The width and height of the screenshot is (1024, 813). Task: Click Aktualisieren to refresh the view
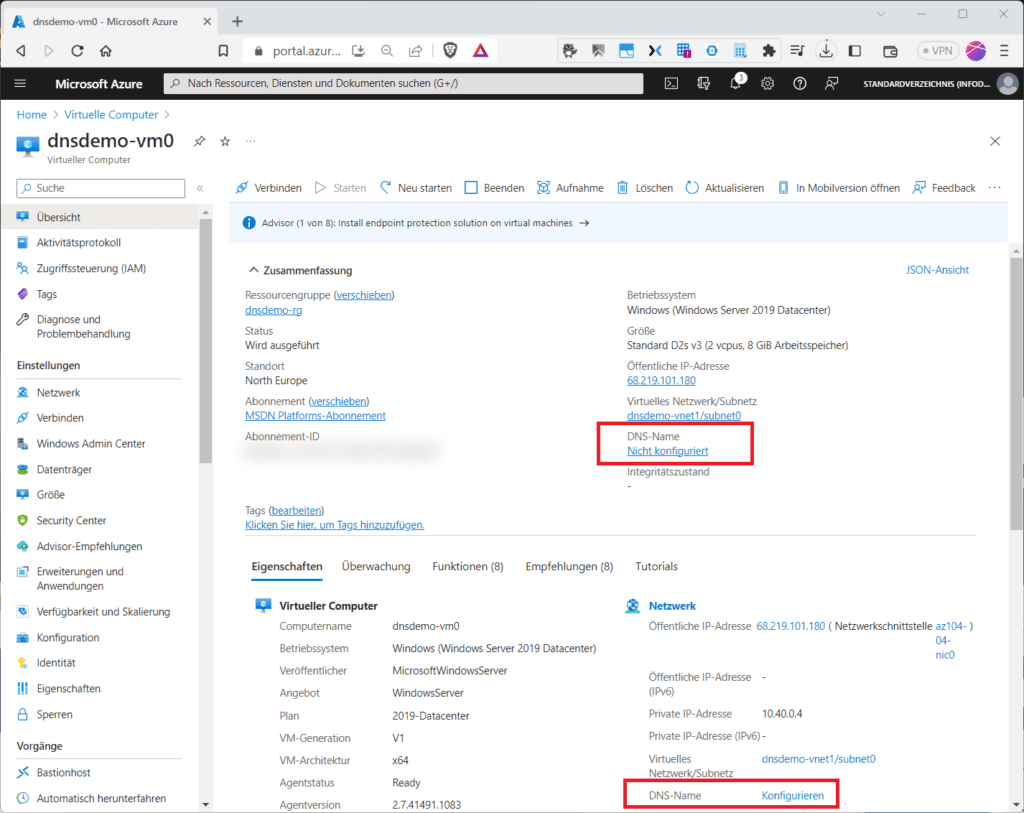(x=725, y=188)
